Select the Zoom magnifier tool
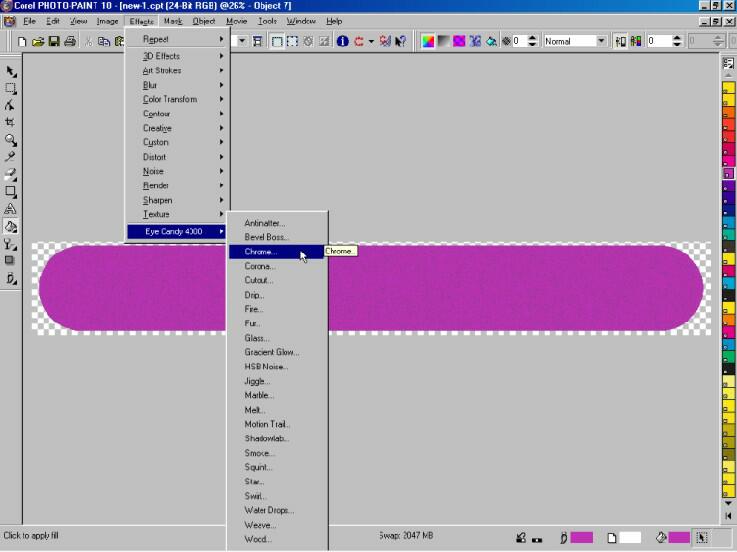Image resolution: width=737 pixels, height=552 pixels. pos(11,140)
